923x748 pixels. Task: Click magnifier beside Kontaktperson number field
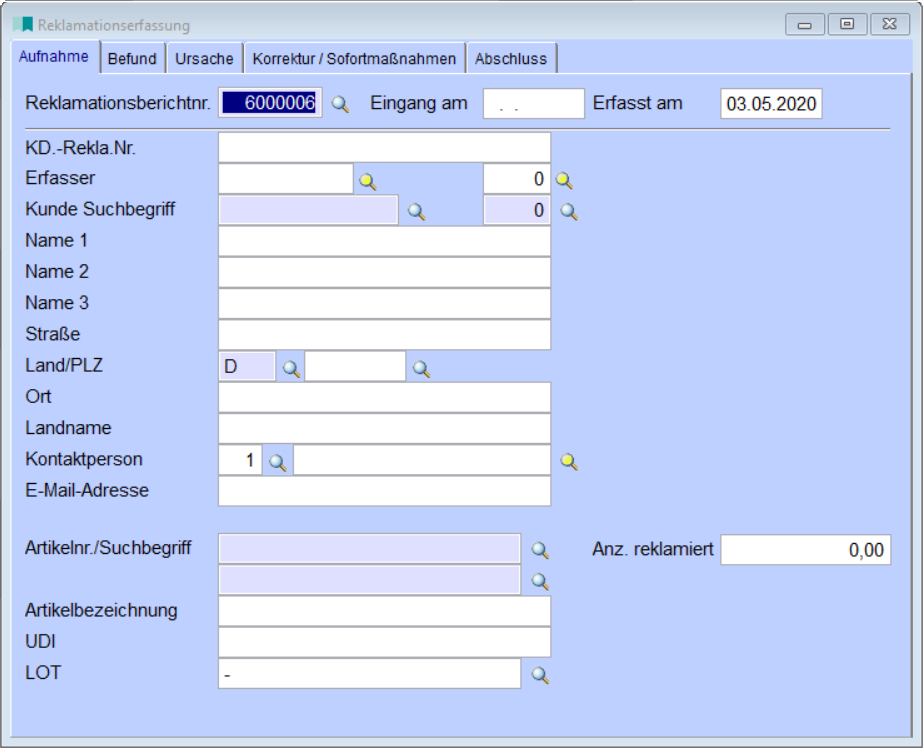278,462
